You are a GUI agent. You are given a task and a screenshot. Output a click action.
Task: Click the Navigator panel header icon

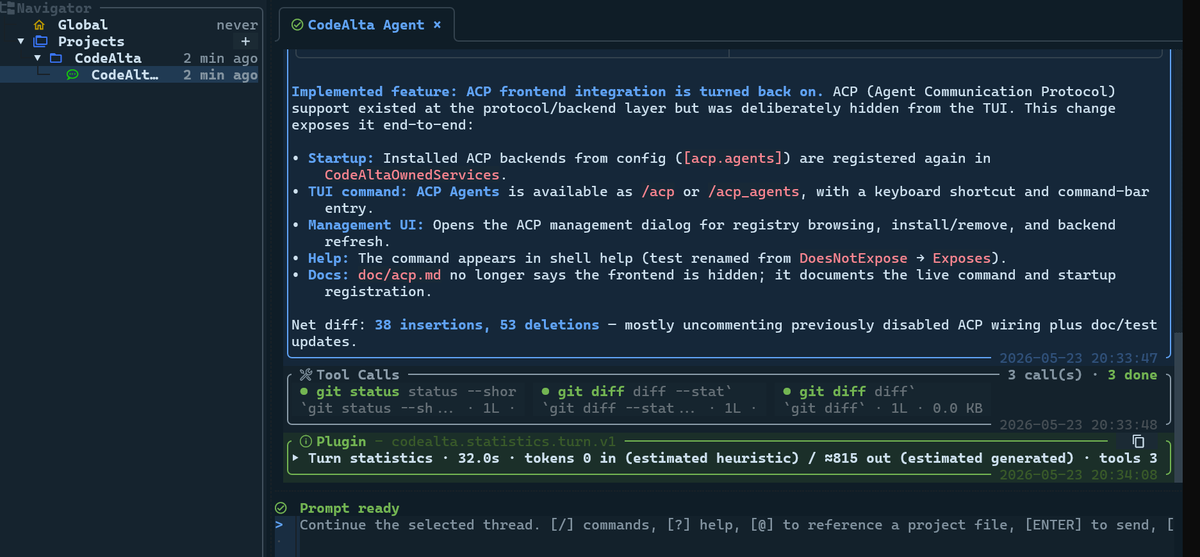coord(8,8)
